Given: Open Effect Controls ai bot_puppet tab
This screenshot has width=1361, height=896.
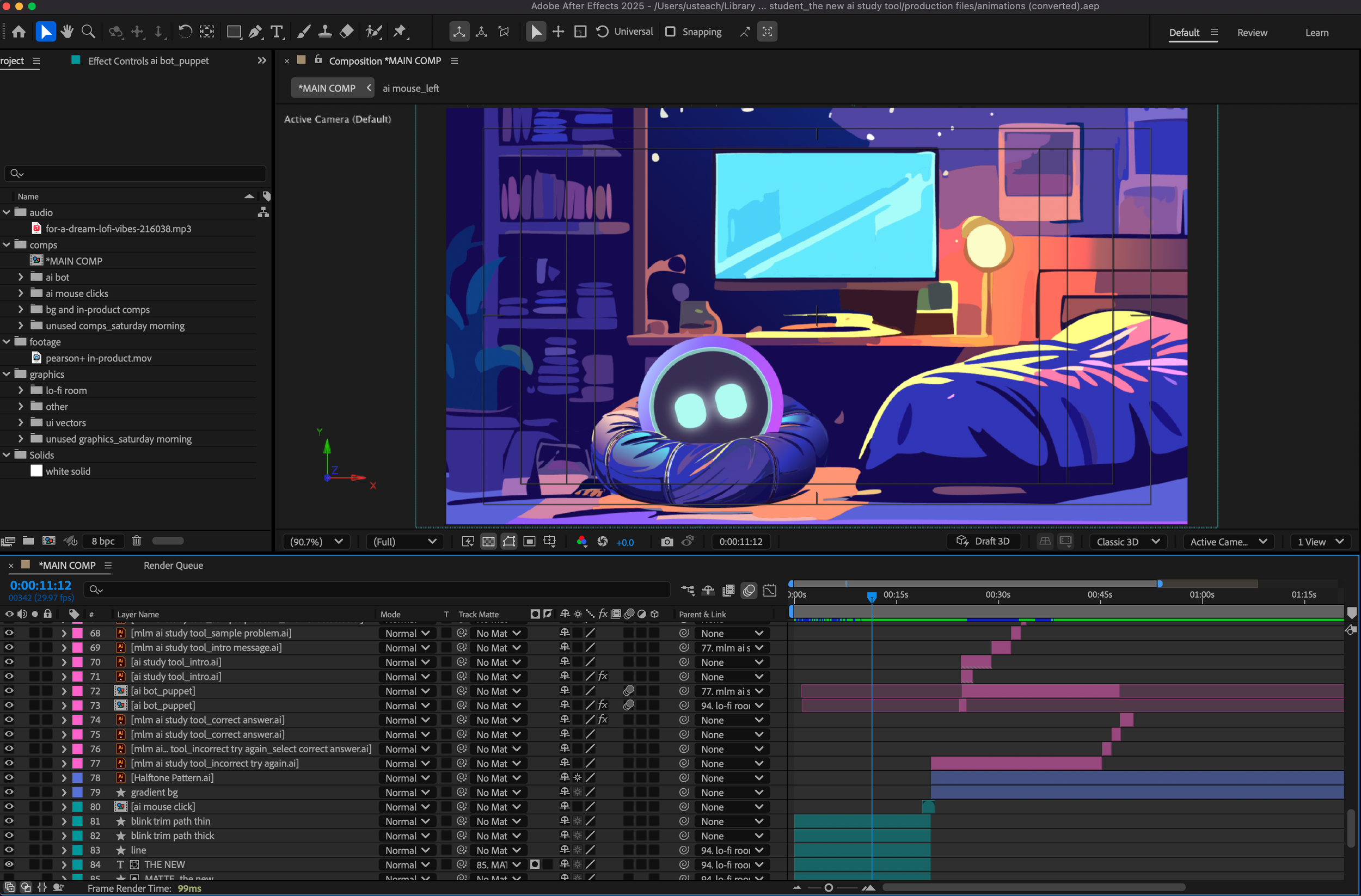Looking at the screenshot, I should pyautogui.click(x=148, y=60).
